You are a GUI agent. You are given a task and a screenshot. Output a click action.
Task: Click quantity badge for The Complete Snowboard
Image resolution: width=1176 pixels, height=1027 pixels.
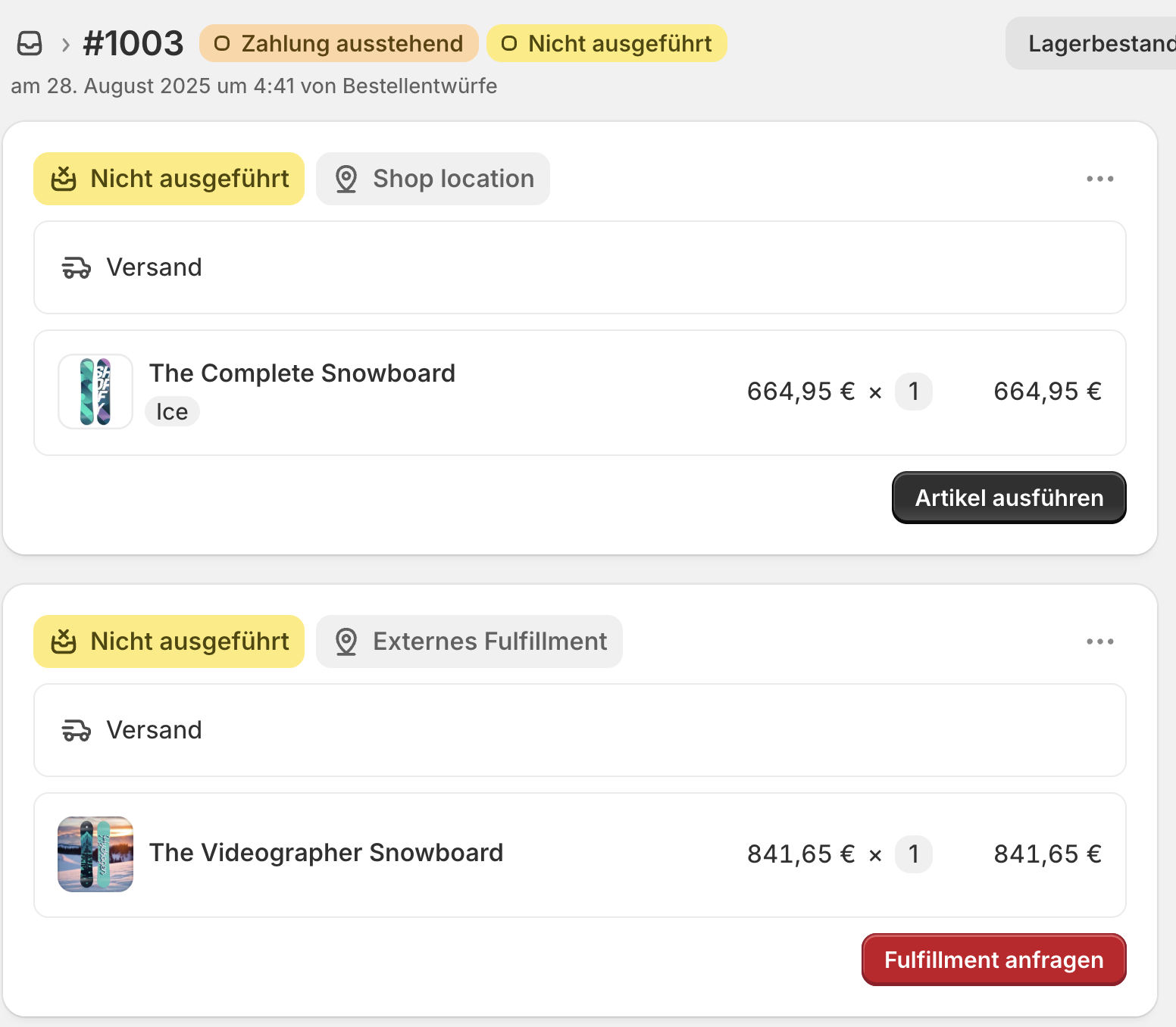[913, 392]
